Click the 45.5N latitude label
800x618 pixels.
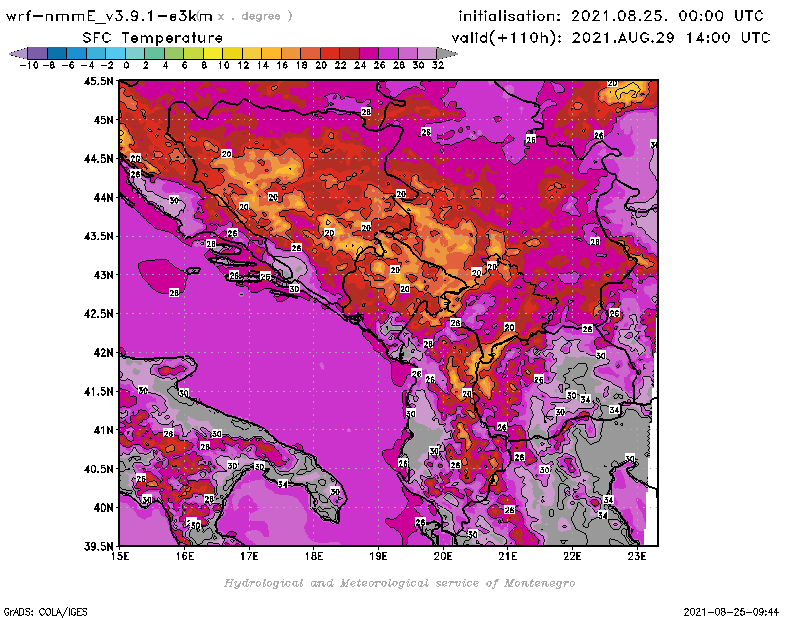98,81
